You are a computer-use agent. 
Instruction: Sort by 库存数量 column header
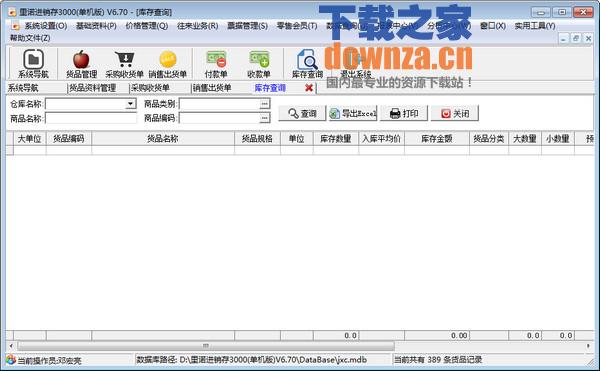(336, 138)
